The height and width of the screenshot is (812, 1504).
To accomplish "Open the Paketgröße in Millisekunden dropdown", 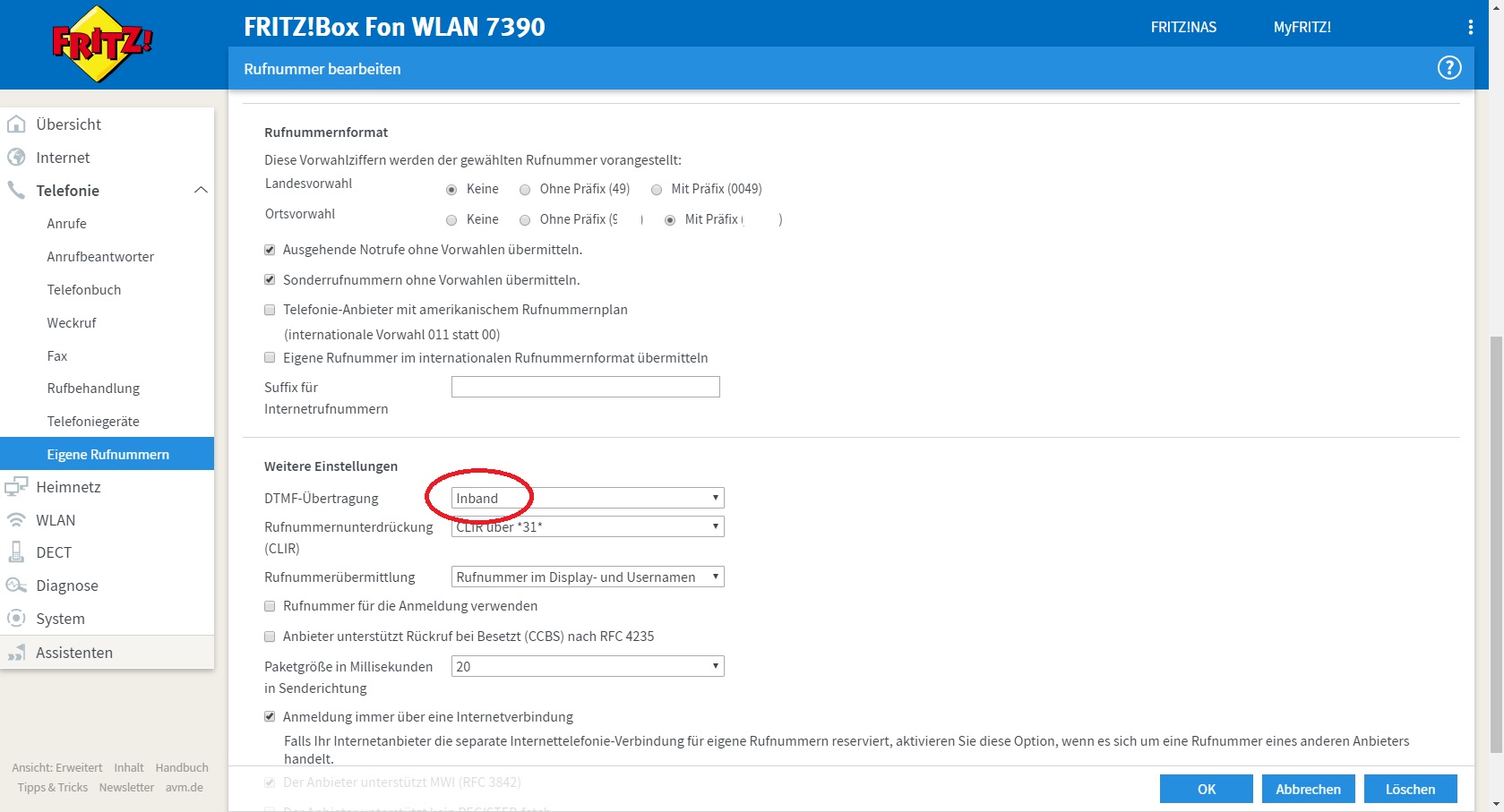I will tap(587, 667).
